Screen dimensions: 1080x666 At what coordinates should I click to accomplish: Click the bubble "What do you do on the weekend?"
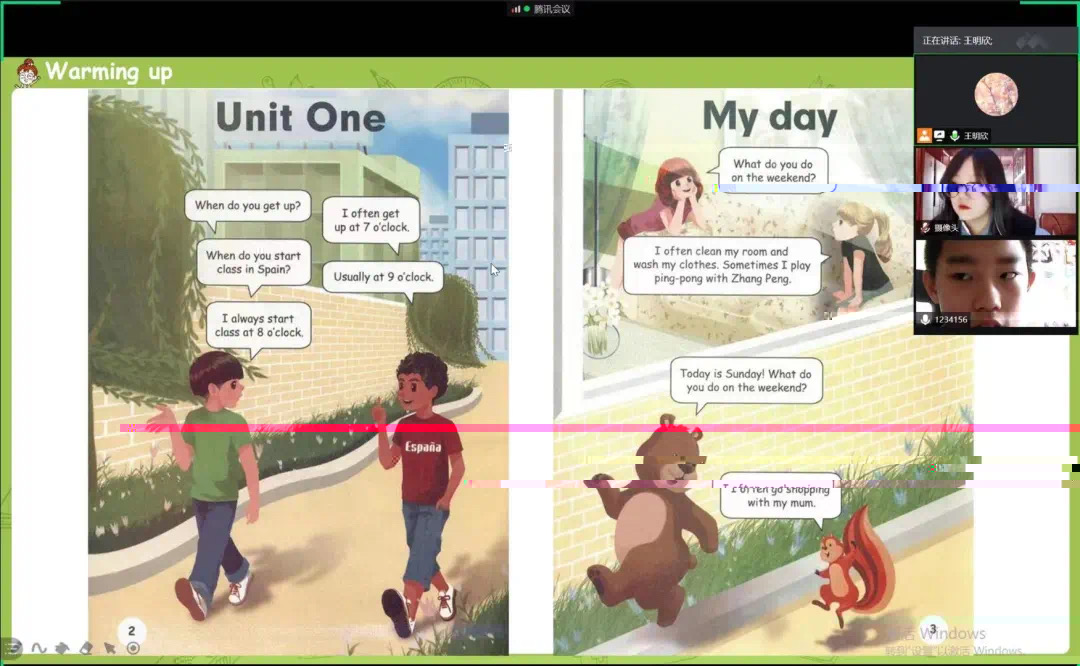[x=773, y=171]
